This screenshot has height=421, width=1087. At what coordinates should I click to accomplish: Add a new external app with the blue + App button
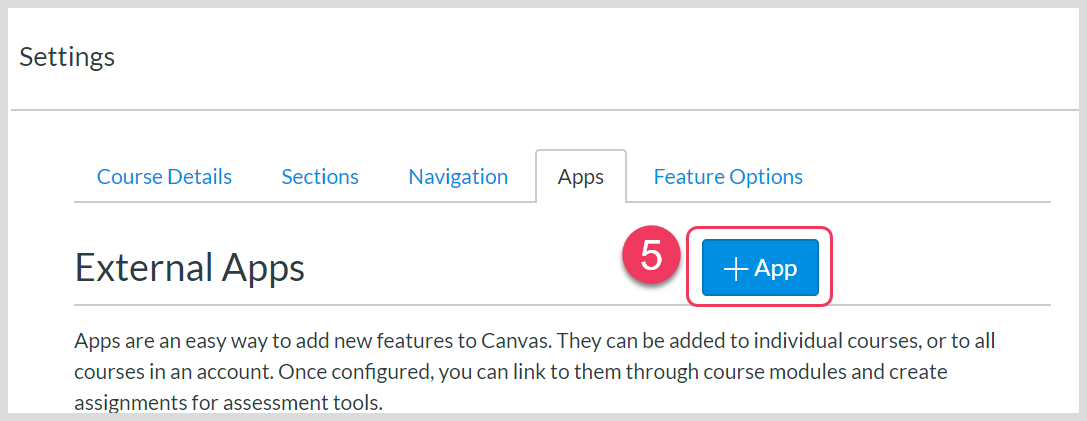(x=760, y=268)
